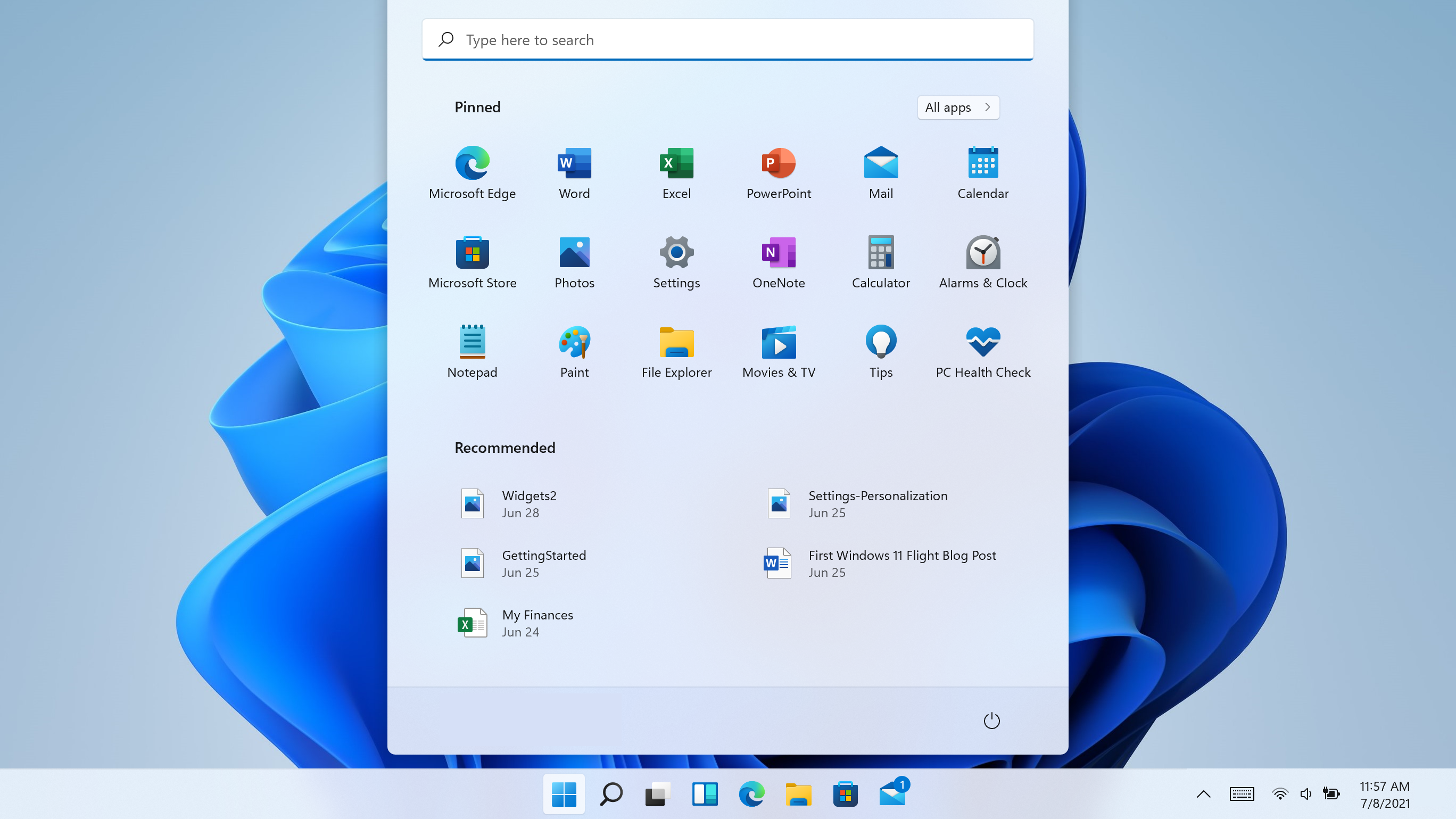The image size is (1456, 819).
Task: Click the Power button icon
Action: pyautogui.click(x=991, y=720)
